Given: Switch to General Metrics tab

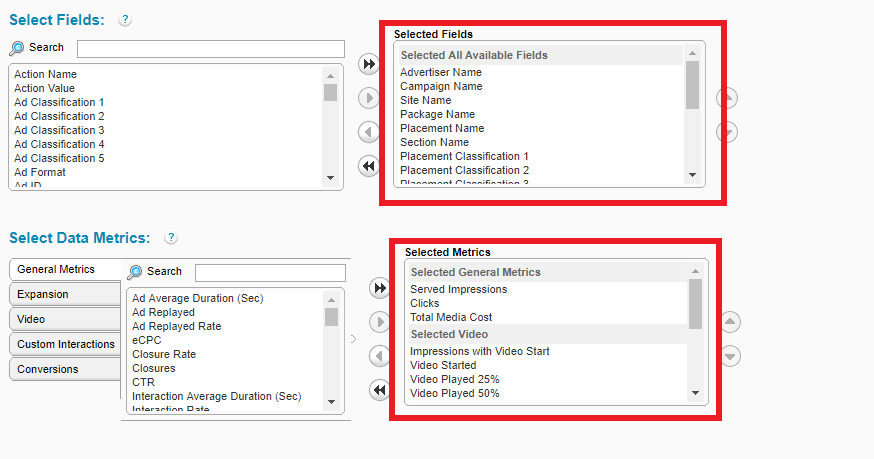Looking at the screenshot, I should tap(65, 269).
